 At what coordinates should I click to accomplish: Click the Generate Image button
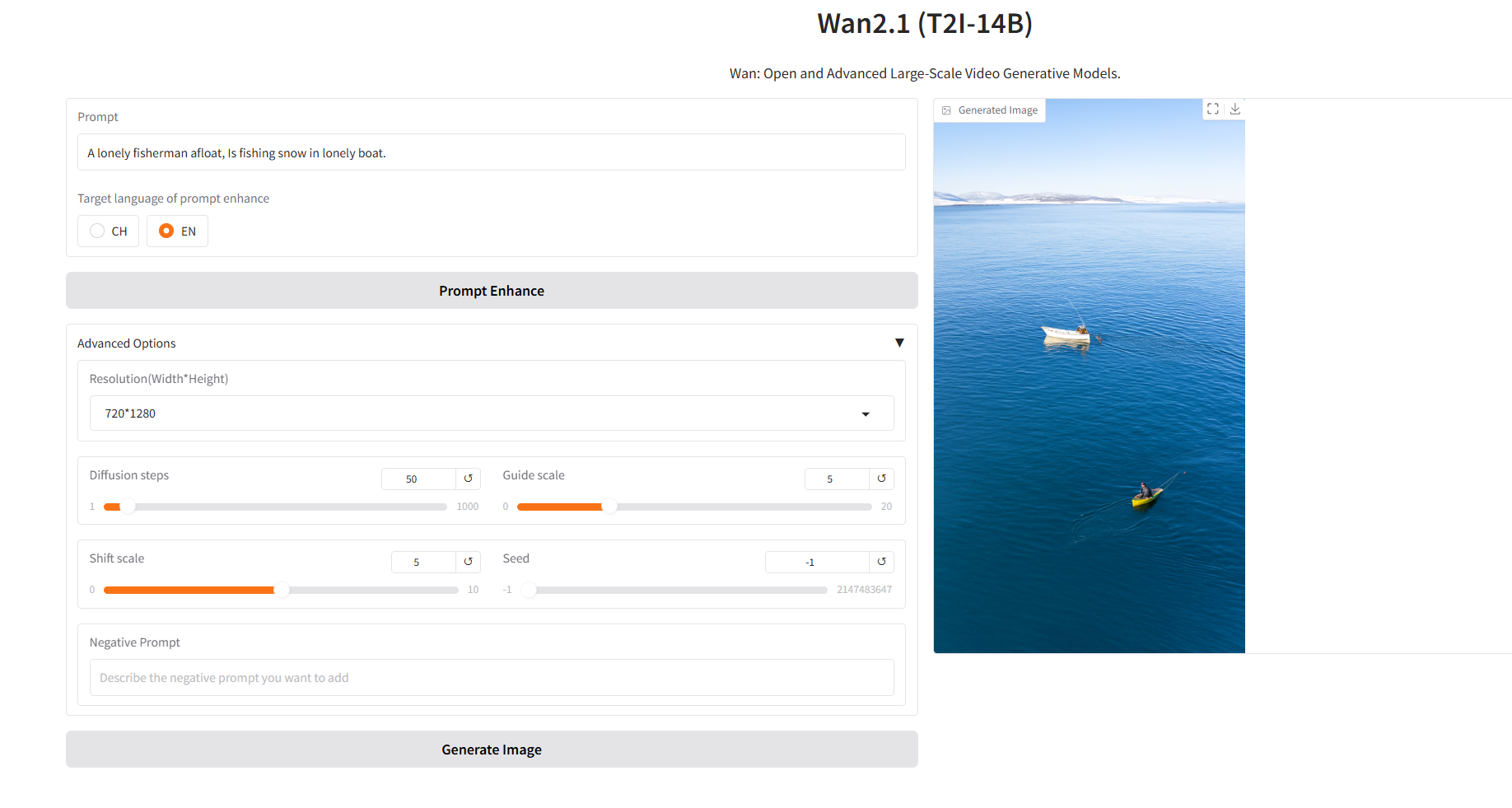[492, 750]
